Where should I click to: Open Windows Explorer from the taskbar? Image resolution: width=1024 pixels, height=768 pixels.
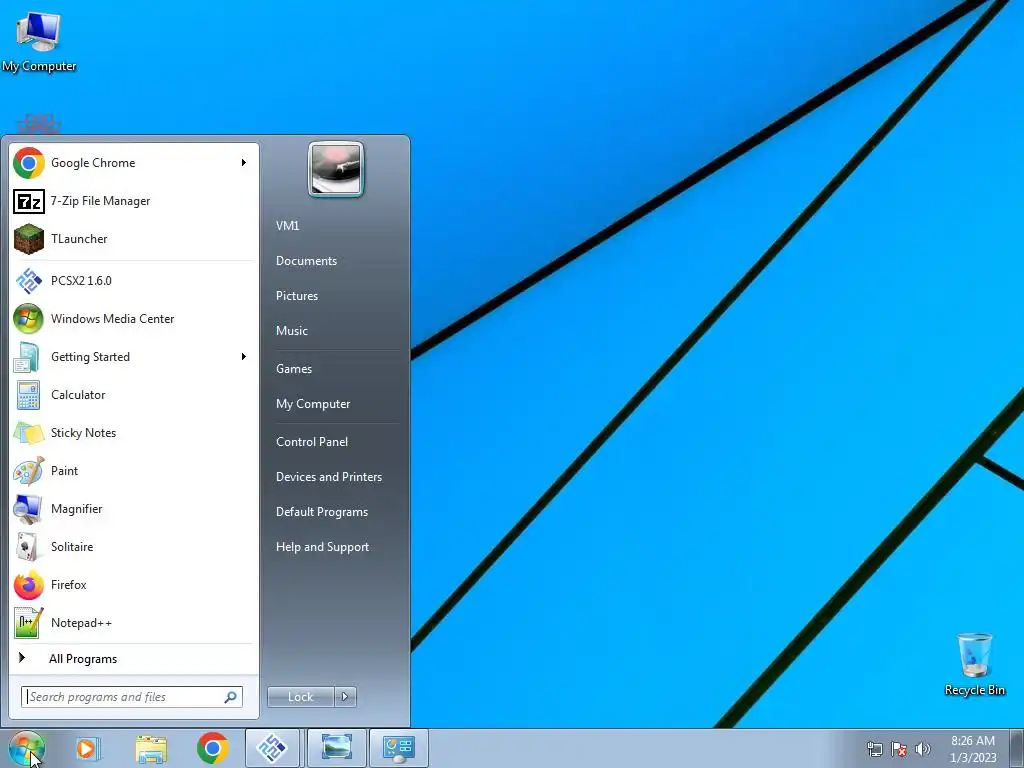[x=151, y=748]
